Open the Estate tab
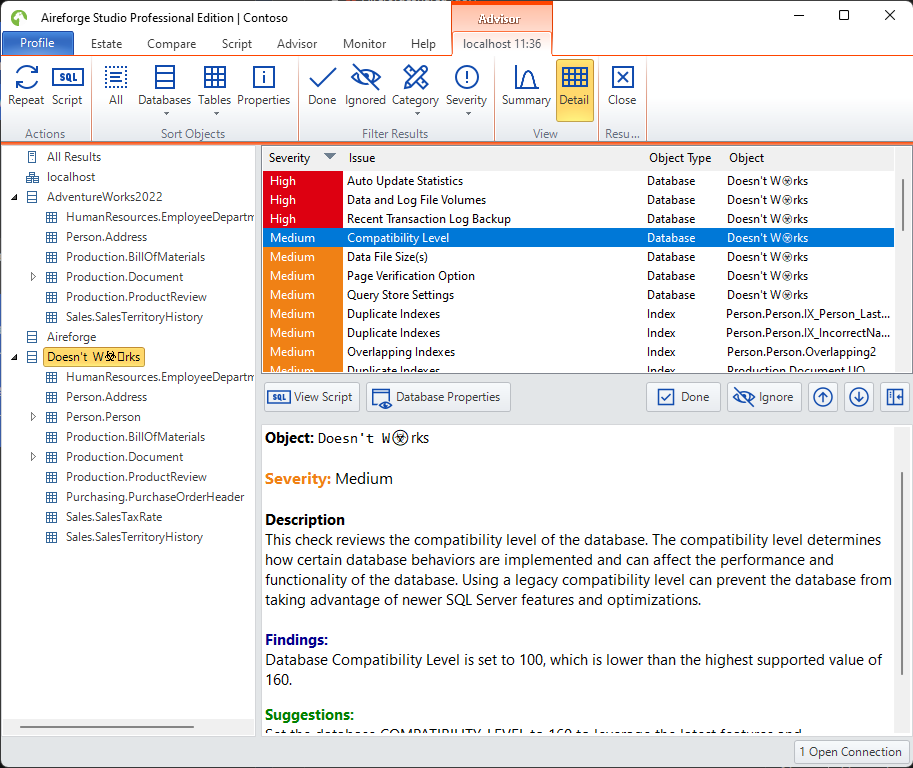Screen dimensions: 913x768 pos(106,44)
